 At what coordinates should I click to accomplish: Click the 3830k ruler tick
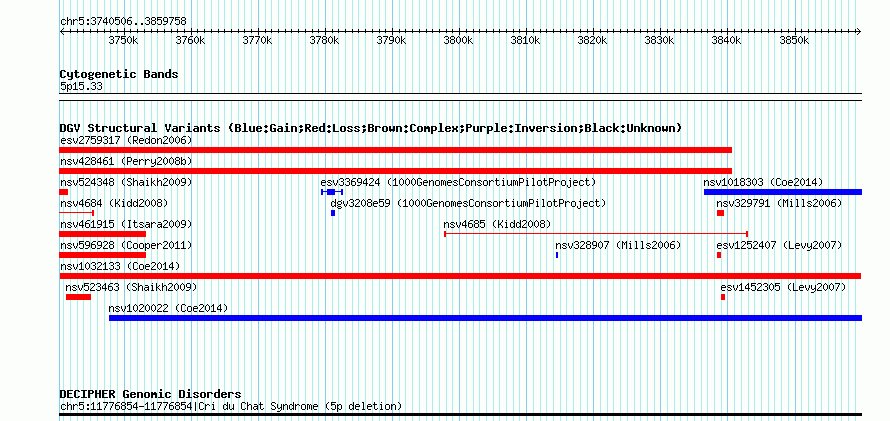[x=660, y=40]
